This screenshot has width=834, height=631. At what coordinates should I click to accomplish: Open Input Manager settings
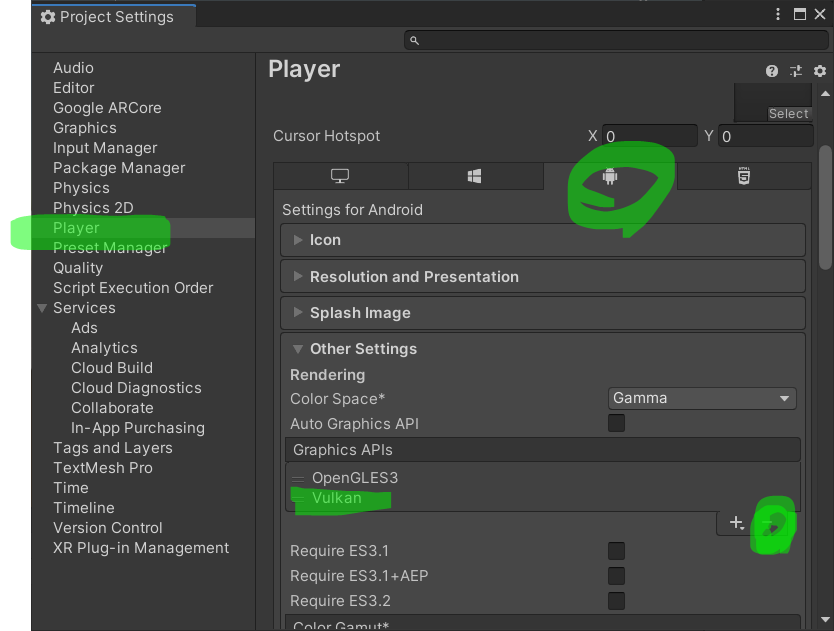105,148
